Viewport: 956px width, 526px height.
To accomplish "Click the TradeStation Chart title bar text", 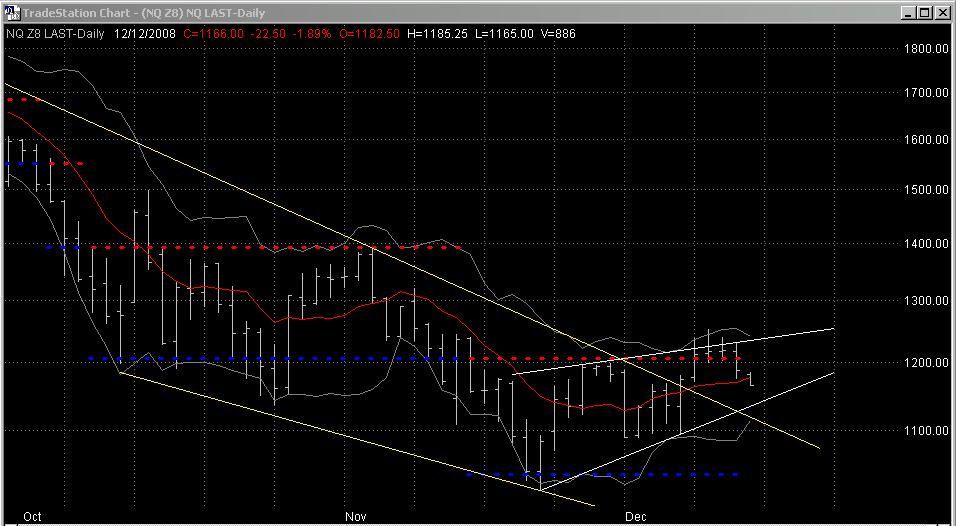I will [144, 12].
